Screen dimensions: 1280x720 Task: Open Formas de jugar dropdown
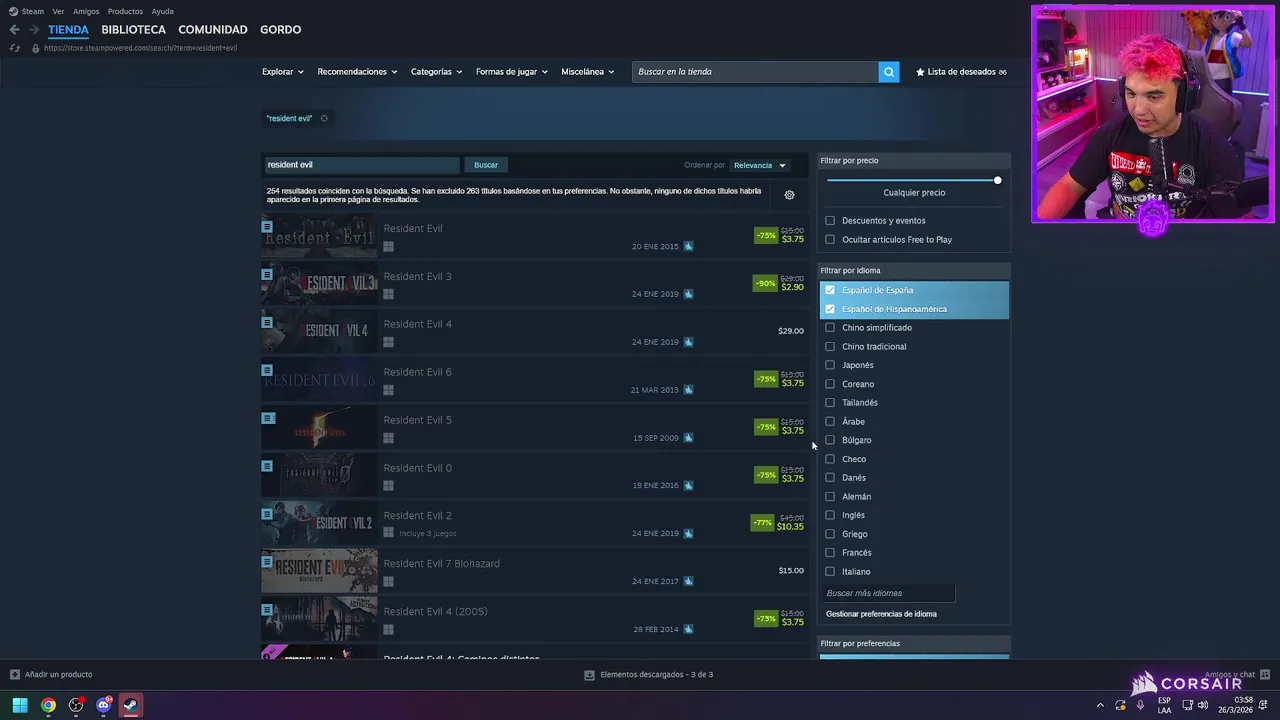pos(512,72)
